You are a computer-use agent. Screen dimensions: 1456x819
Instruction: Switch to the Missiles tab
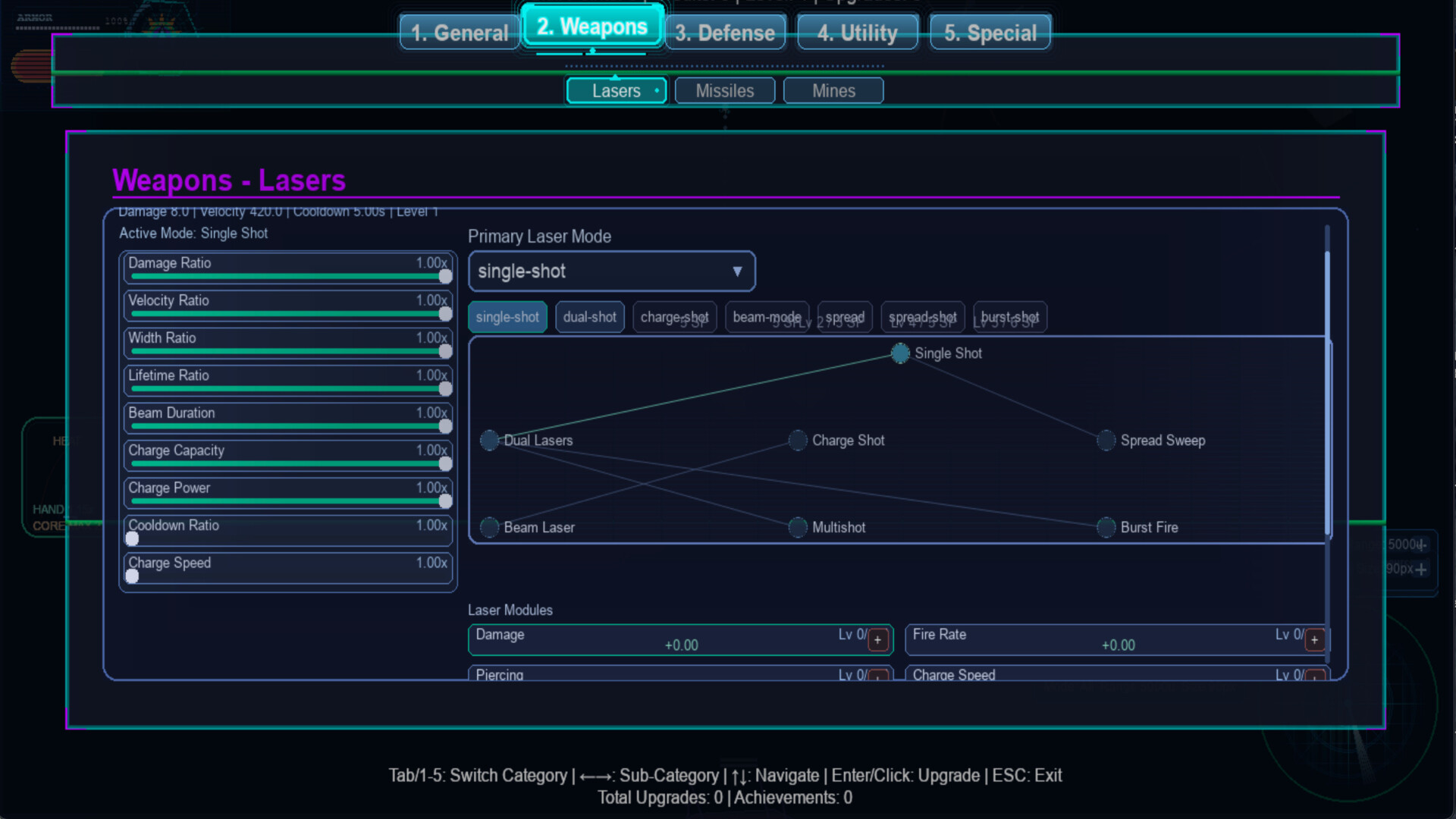point(724,90)
